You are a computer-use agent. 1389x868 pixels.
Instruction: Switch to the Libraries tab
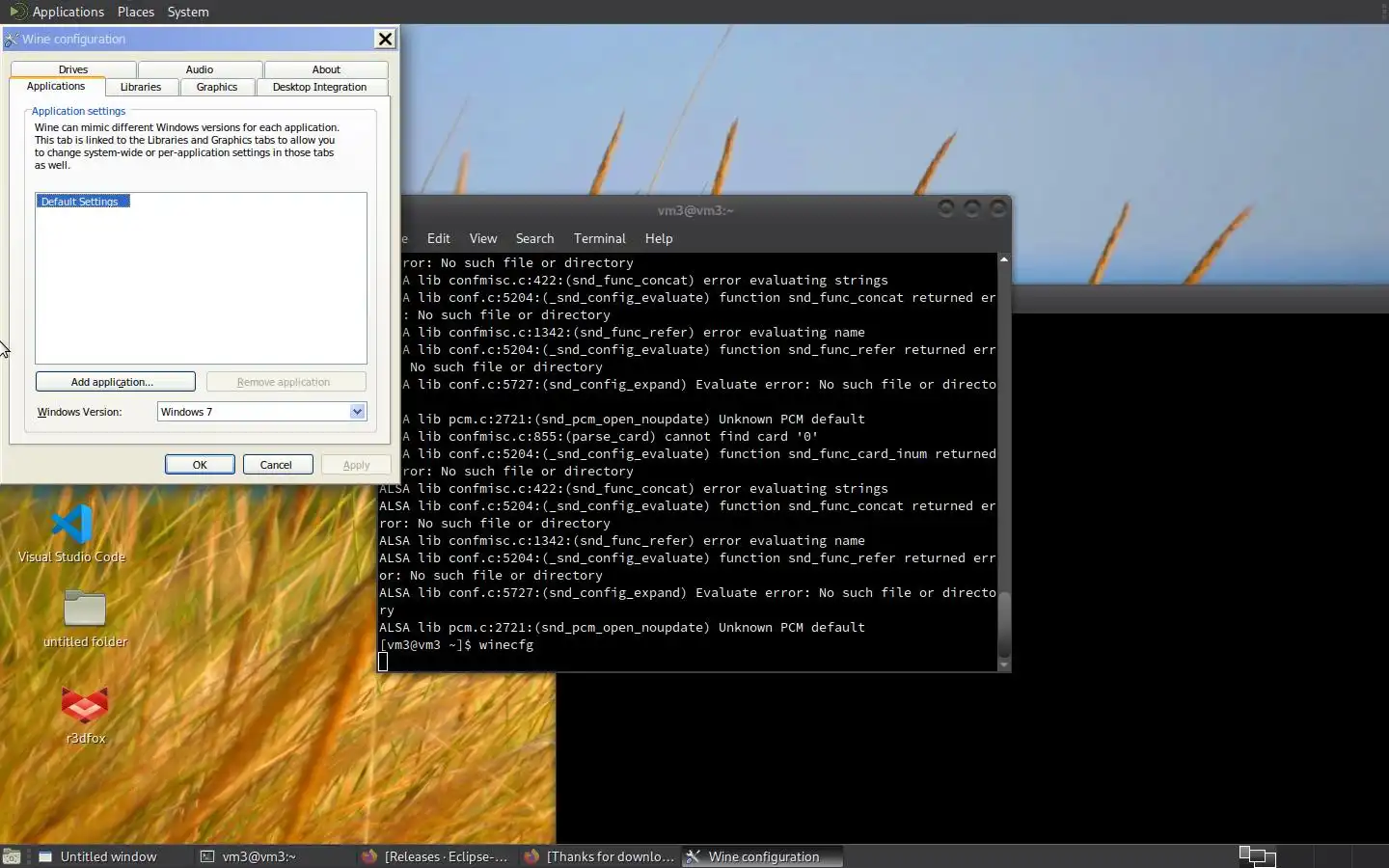pyautogui.click(x=141, y=87)
